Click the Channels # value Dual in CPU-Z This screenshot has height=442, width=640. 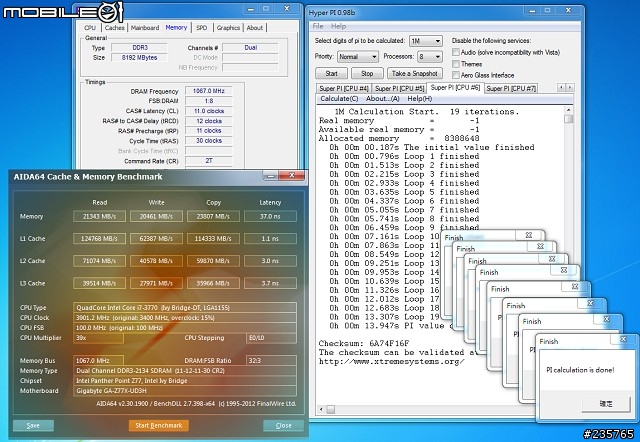tap(250, 48)
